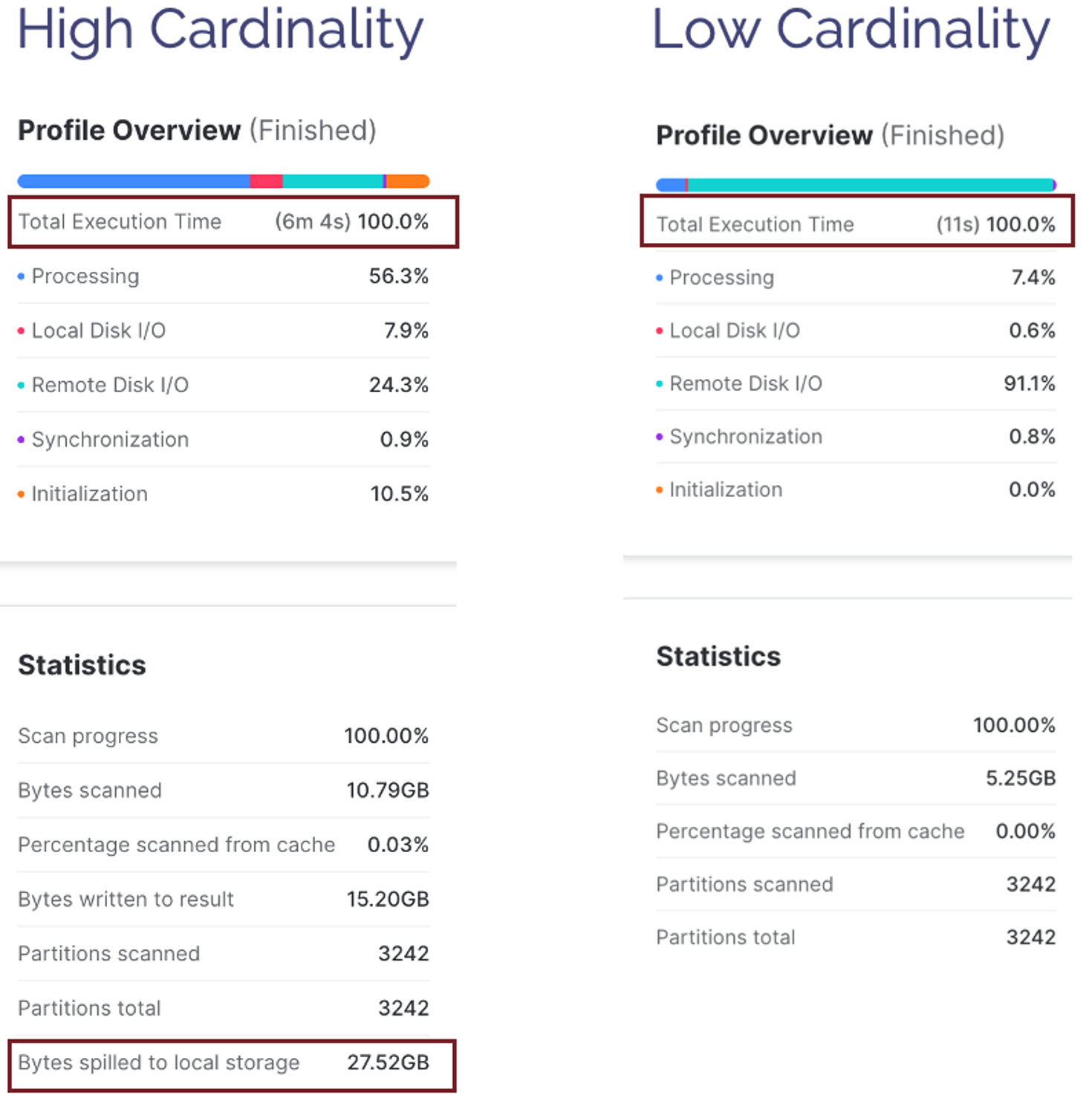Click Bytes written to result 15.20GB row
Image resolution: width=1092 pixels, height=1101 pixels.
[224, 900]
